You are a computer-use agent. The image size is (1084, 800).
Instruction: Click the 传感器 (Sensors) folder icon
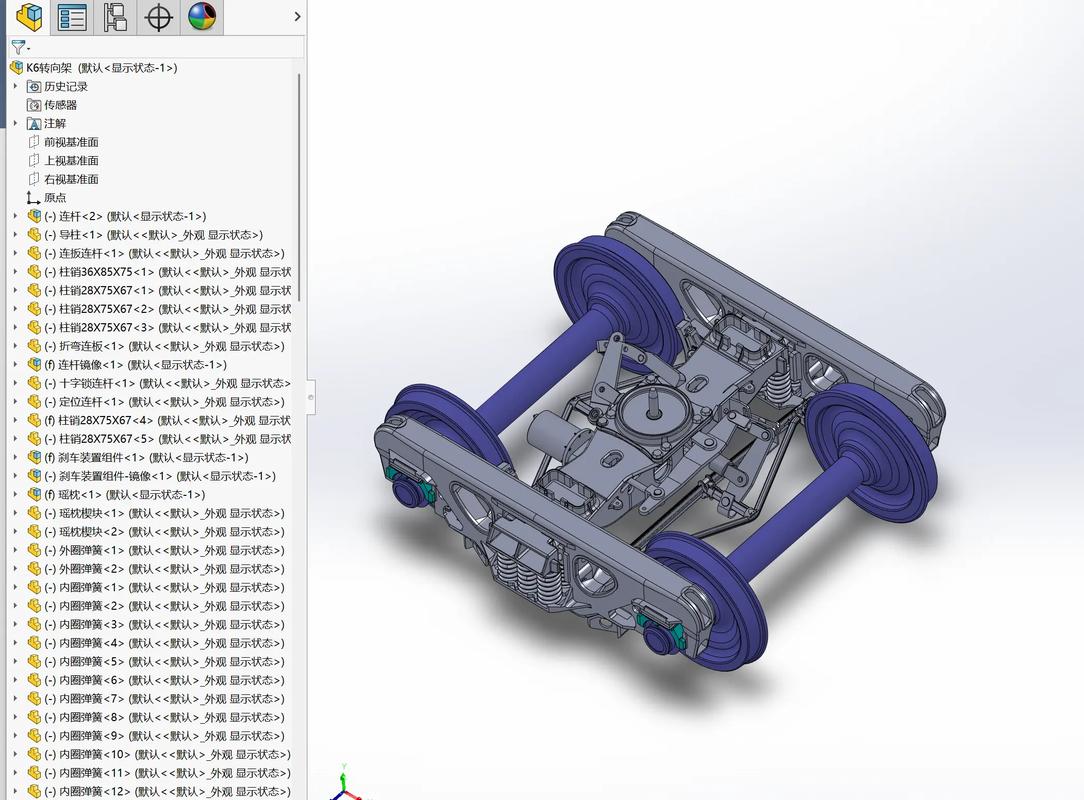pos(34,104)
